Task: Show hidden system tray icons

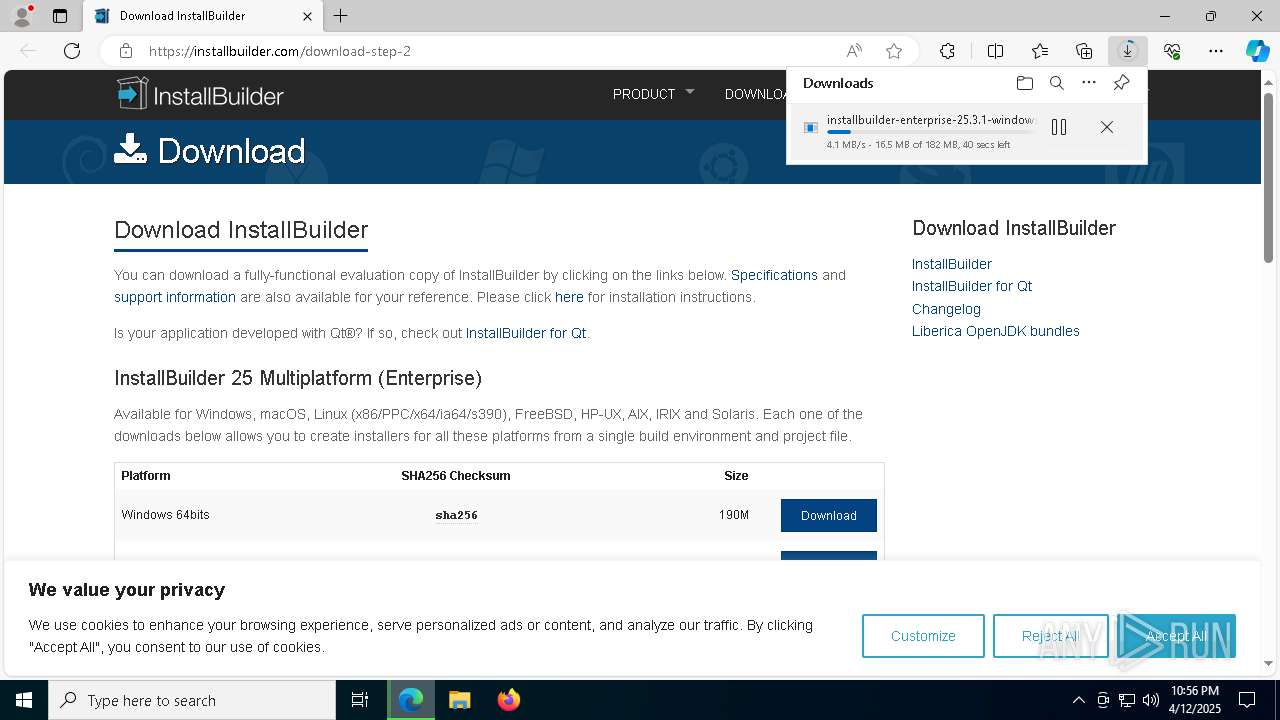Action: pos(1078,700)
